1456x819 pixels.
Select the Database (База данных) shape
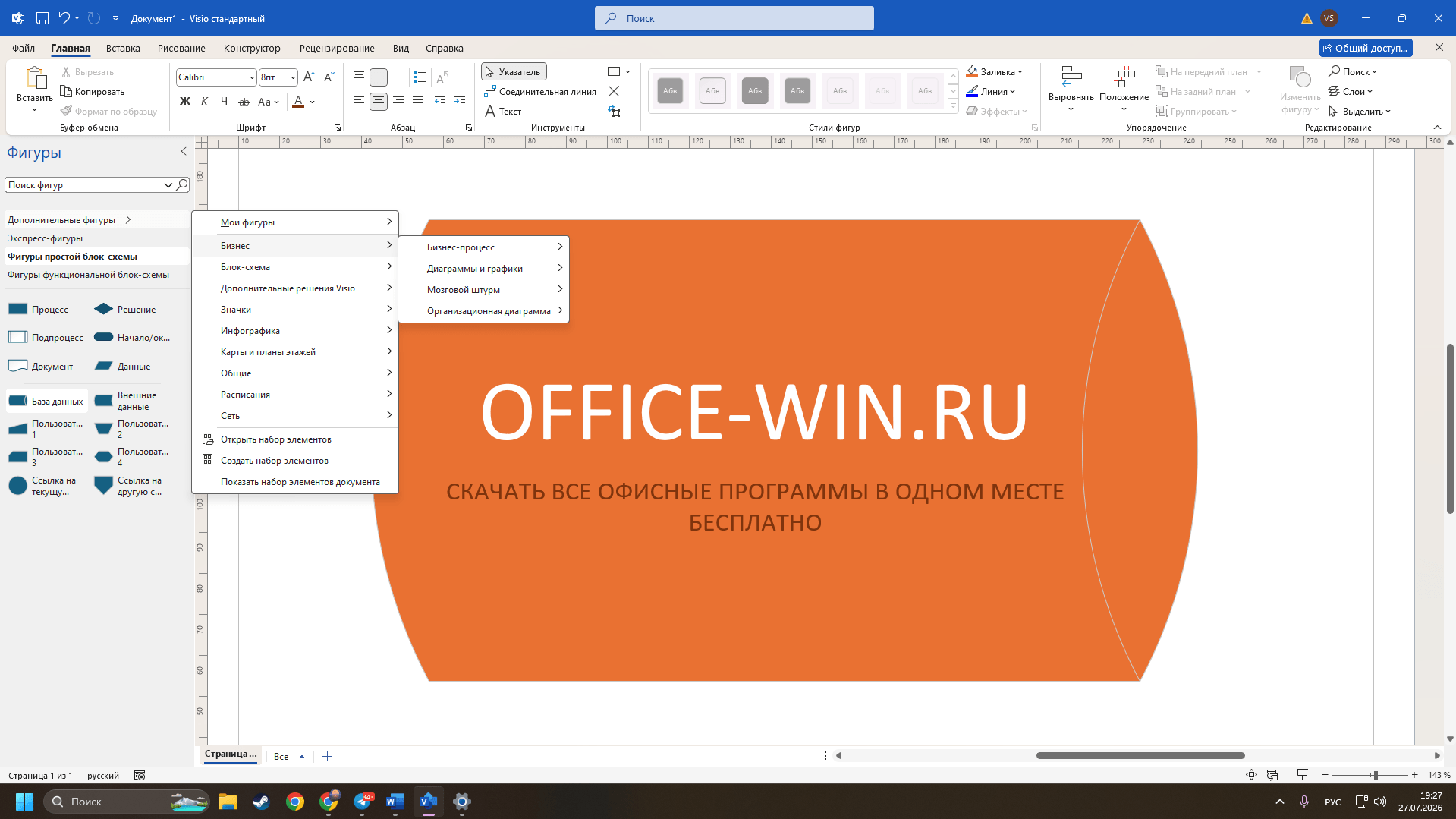(x=46, y=401)
